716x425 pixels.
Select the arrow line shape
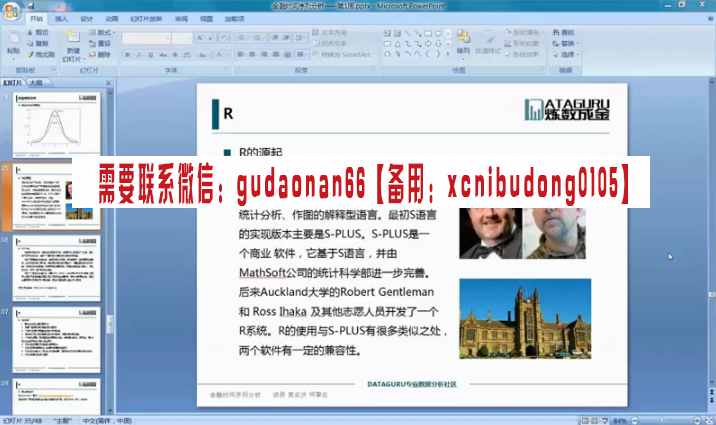pos(417,33)
